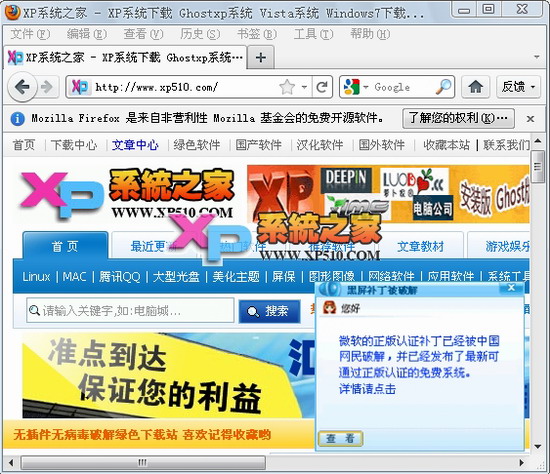
Task: Open the Linux category link
Action: point(36,276)
